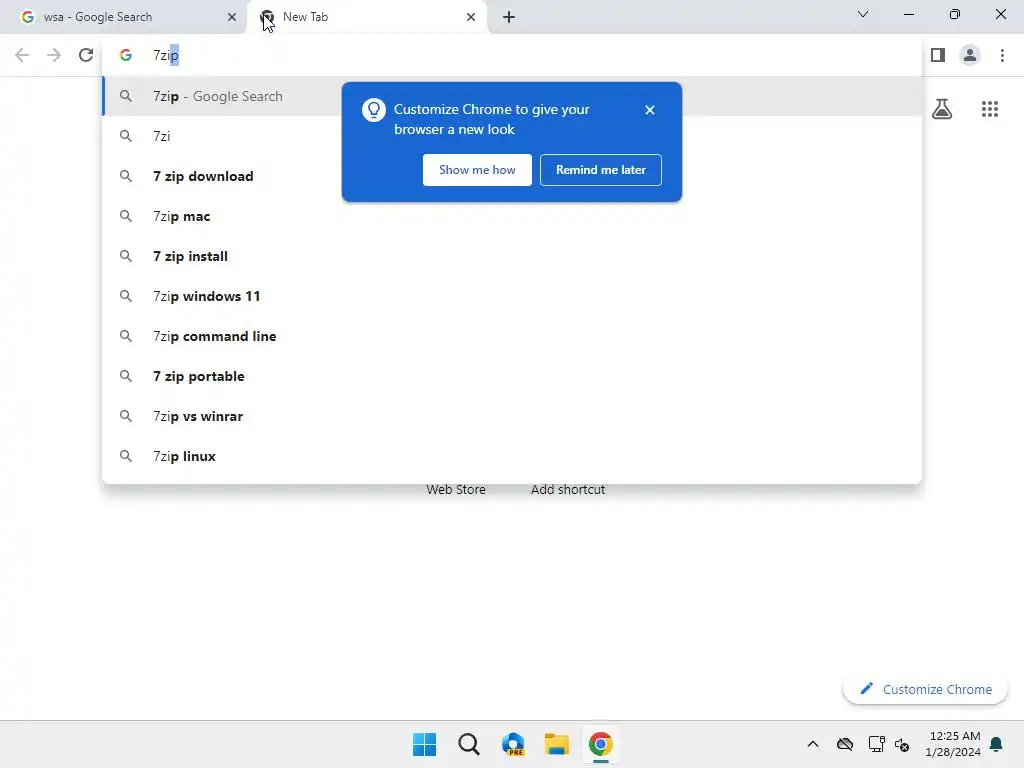The width and height of the screenshot is (1024, 768).
Task: Click the address bar text 7zip
Action: (x=166, y=56)
